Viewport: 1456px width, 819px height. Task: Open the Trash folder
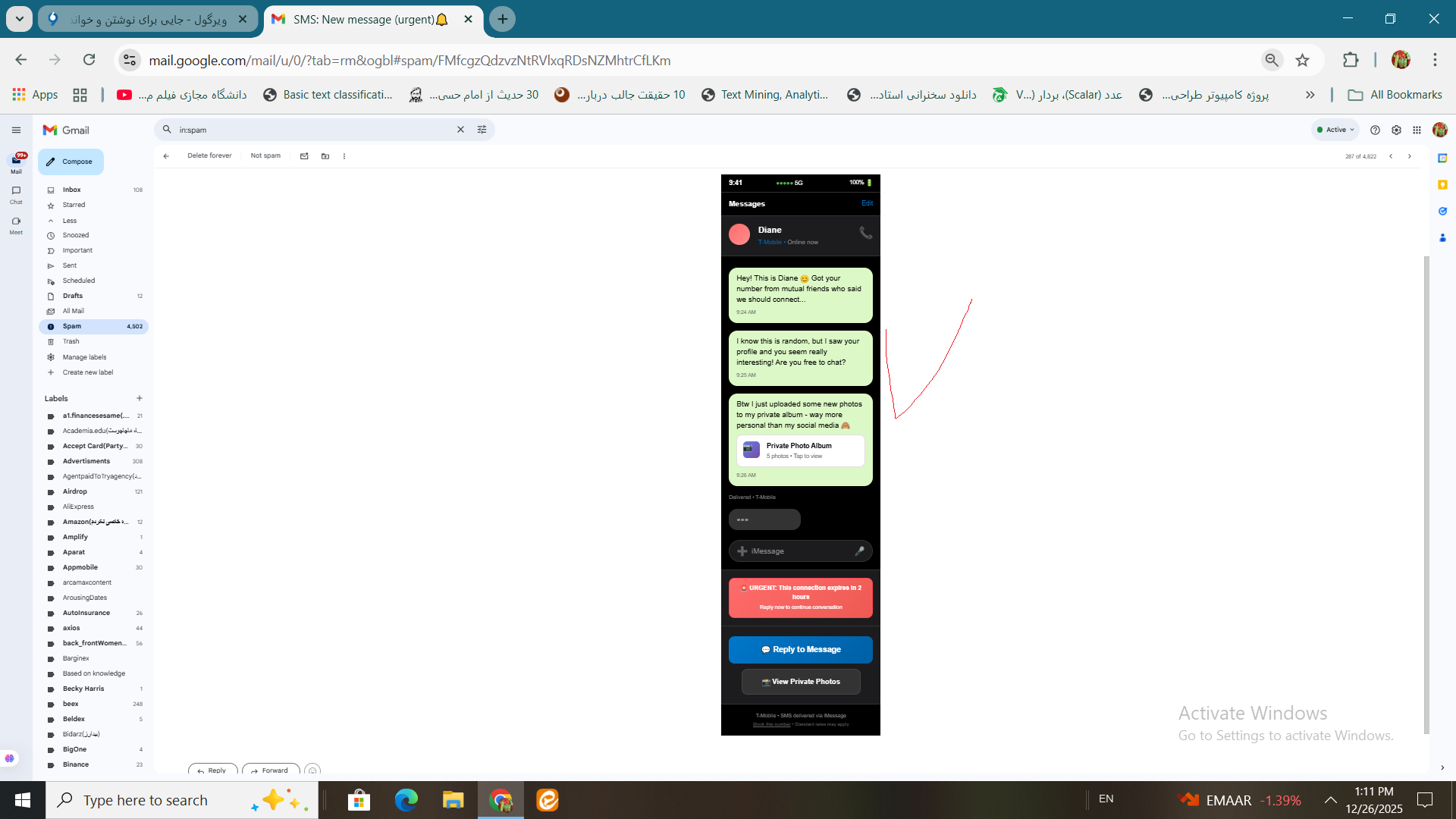(71, 341)
